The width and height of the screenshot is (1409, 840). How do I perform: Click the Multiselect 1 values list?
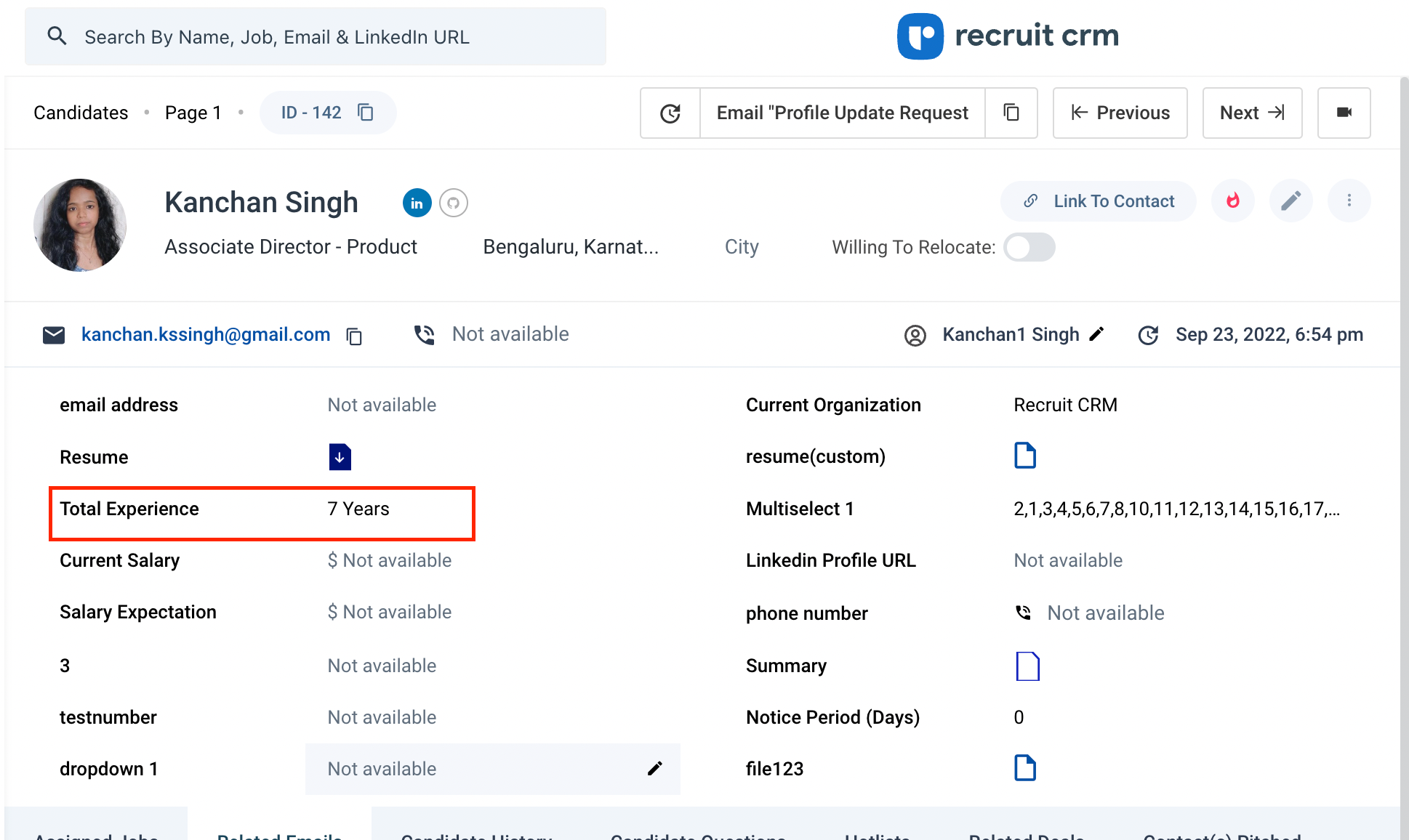[1176, 509]
